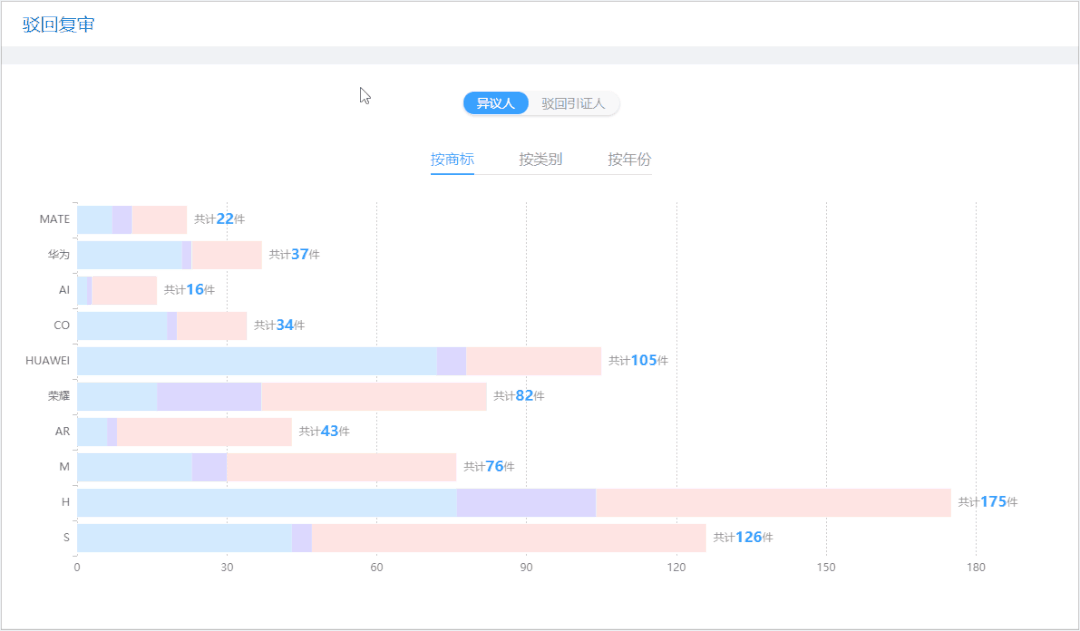Click the blue segment of AR bar
Screen dimensions: 1080x631
point(92,432)
